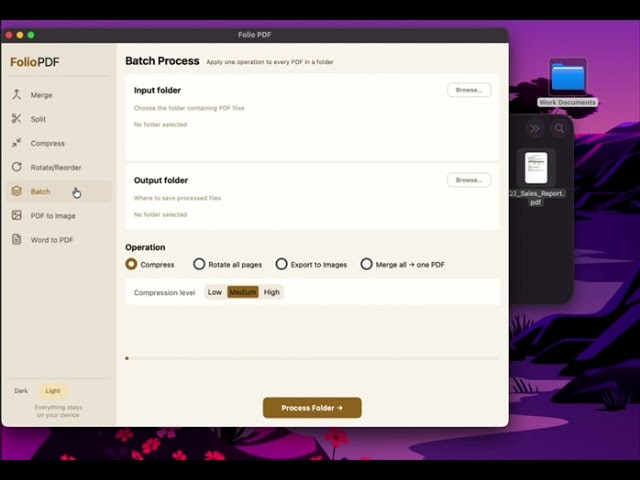This screenshot has width=640, height=480.
Task: Maximize Folio PDF with the green button
Action: click(x=31, y=35)
